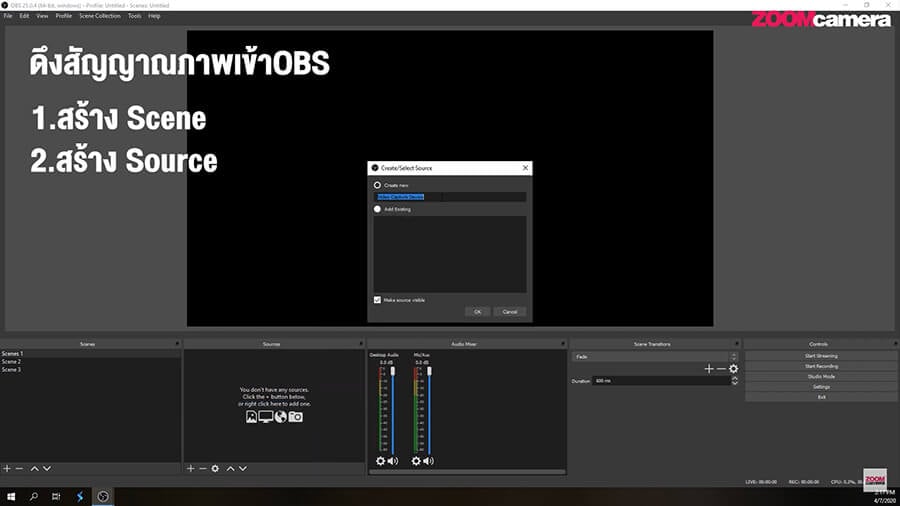Open Task View on taskbar
Screen dimensions: 900x506
click(x=56, y=497)
